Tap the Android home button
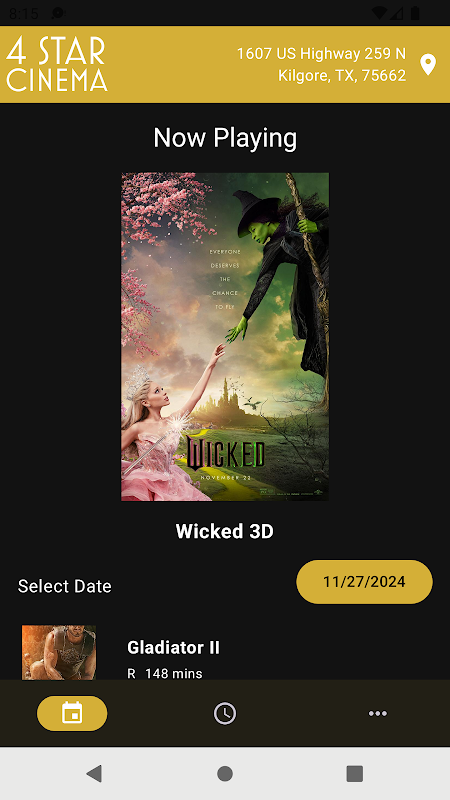Screen dimensions: 450x800 (x=225, y=773)
